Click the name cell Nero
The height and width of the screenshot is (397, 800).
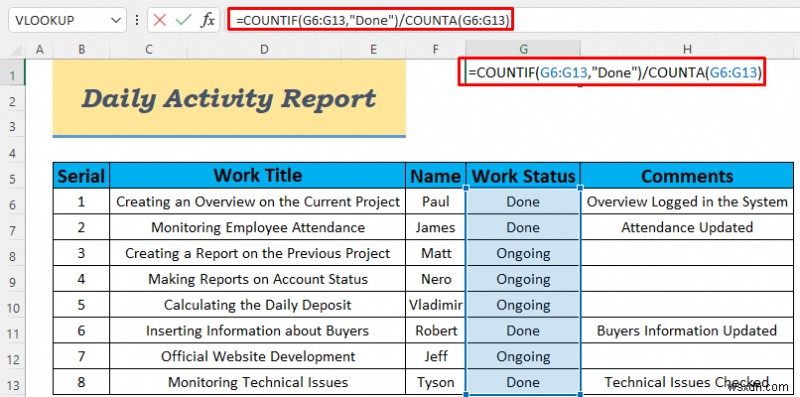pyautogui.click(x=435, y=279)
